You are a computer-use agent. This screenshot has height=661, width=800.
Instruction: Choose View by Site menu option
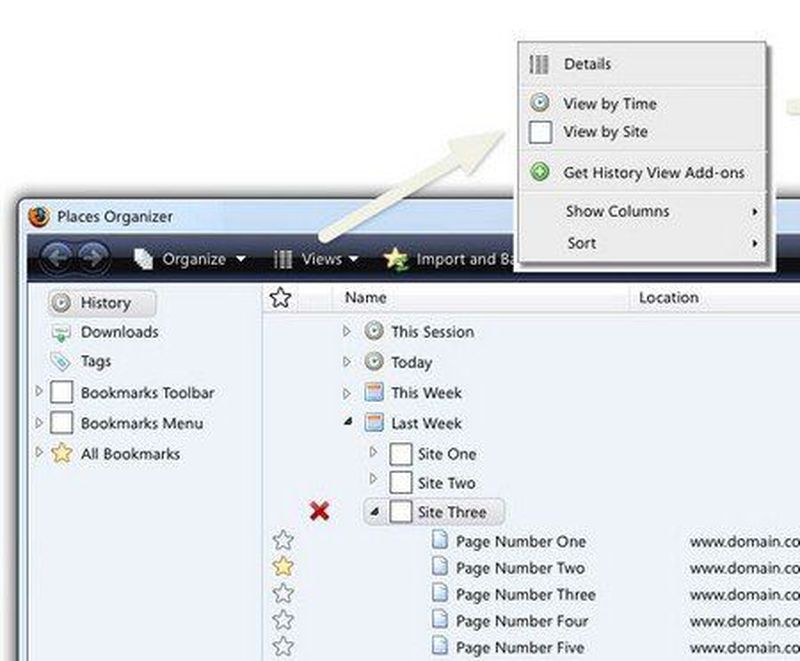(605, 132)
